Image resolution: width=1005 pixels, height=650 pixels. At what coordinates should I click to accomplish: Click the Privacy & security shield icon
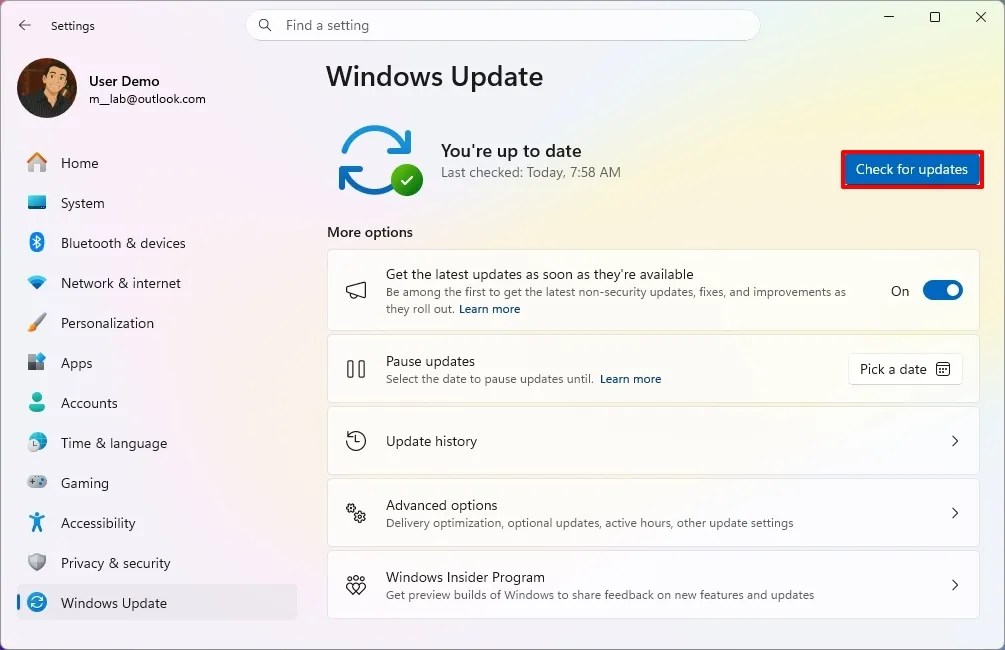37,562
